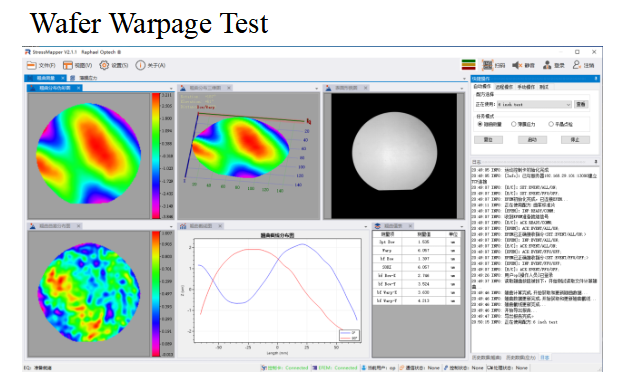Open the View (V) menu layout icon
621x385 pixels.
click(x=68, y=65)
